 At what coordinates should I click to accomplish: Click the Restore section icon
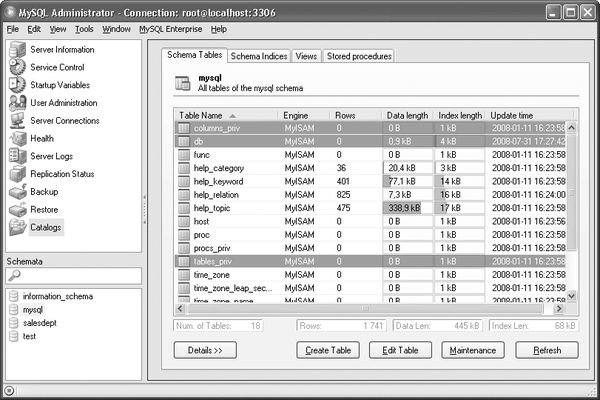(x=17, y=209)
